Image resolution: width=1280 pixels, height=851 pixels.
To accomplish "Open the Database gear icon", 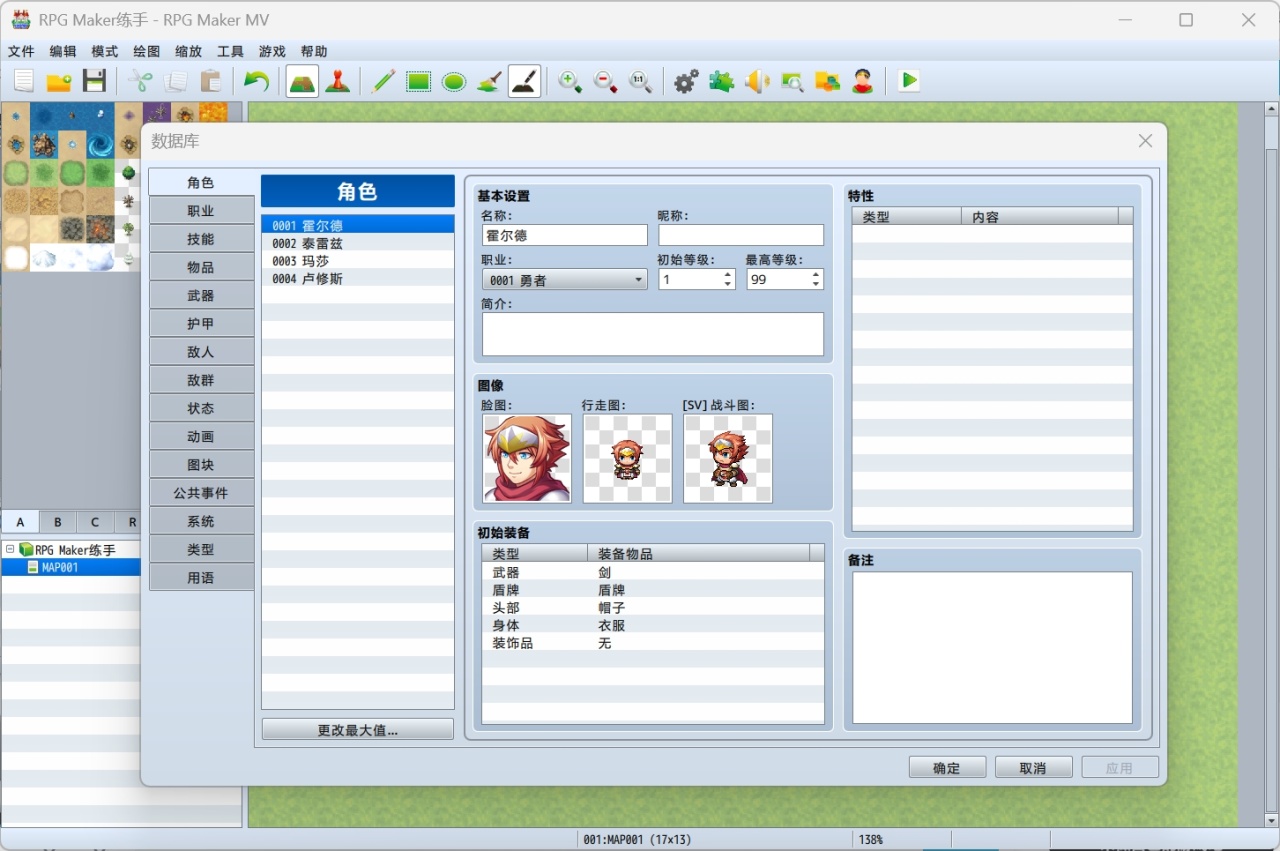I will click(686, 81).
